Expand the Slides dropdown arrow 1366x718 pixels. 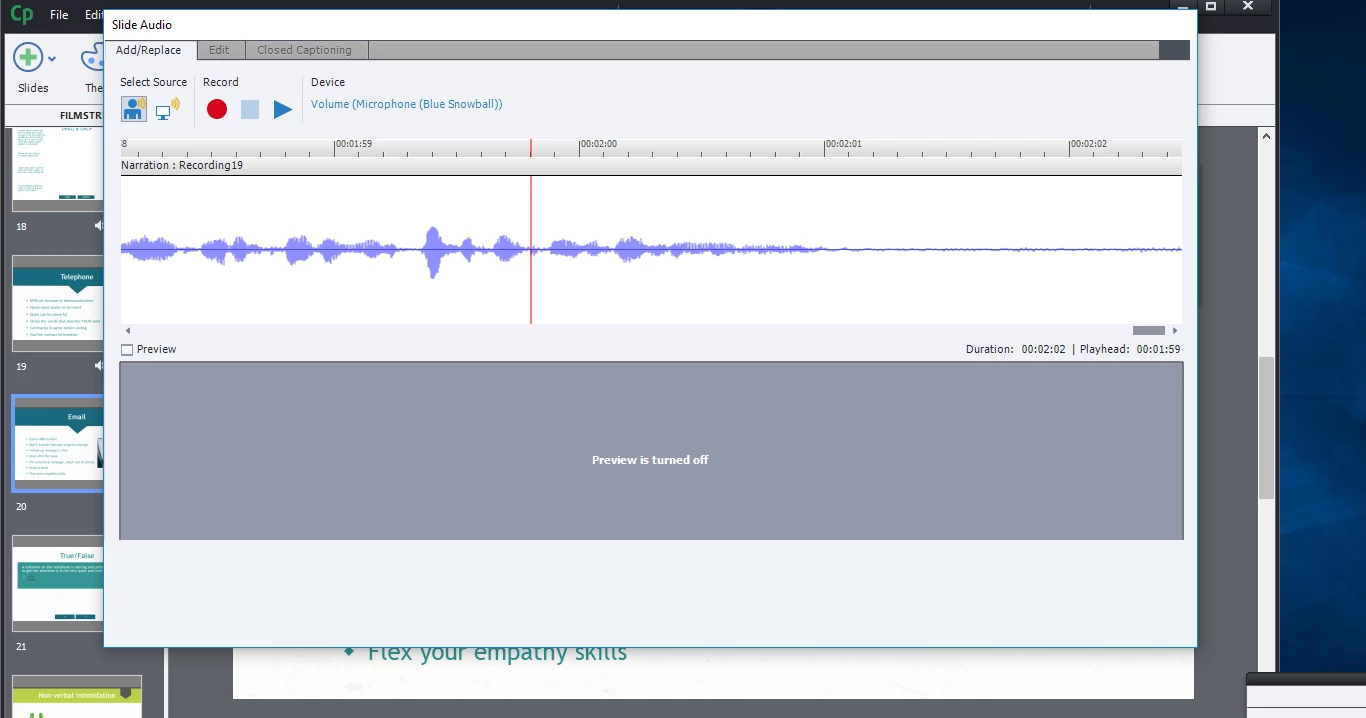[52, 59]
